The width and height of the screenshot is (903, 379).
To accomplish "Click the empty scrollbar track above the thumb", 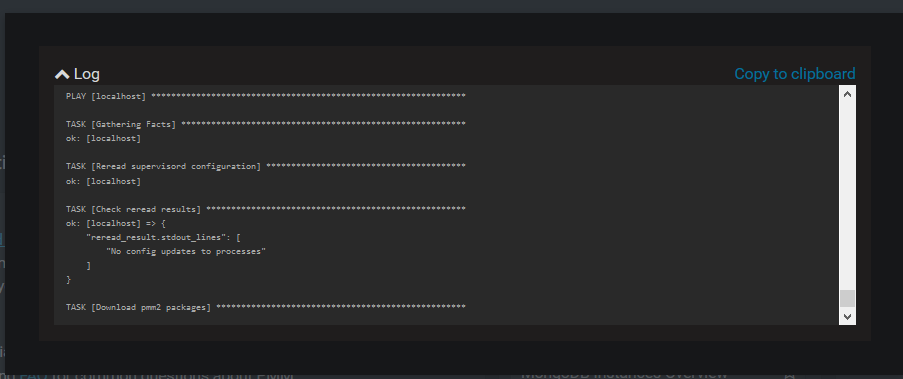I will click(847, 196).
